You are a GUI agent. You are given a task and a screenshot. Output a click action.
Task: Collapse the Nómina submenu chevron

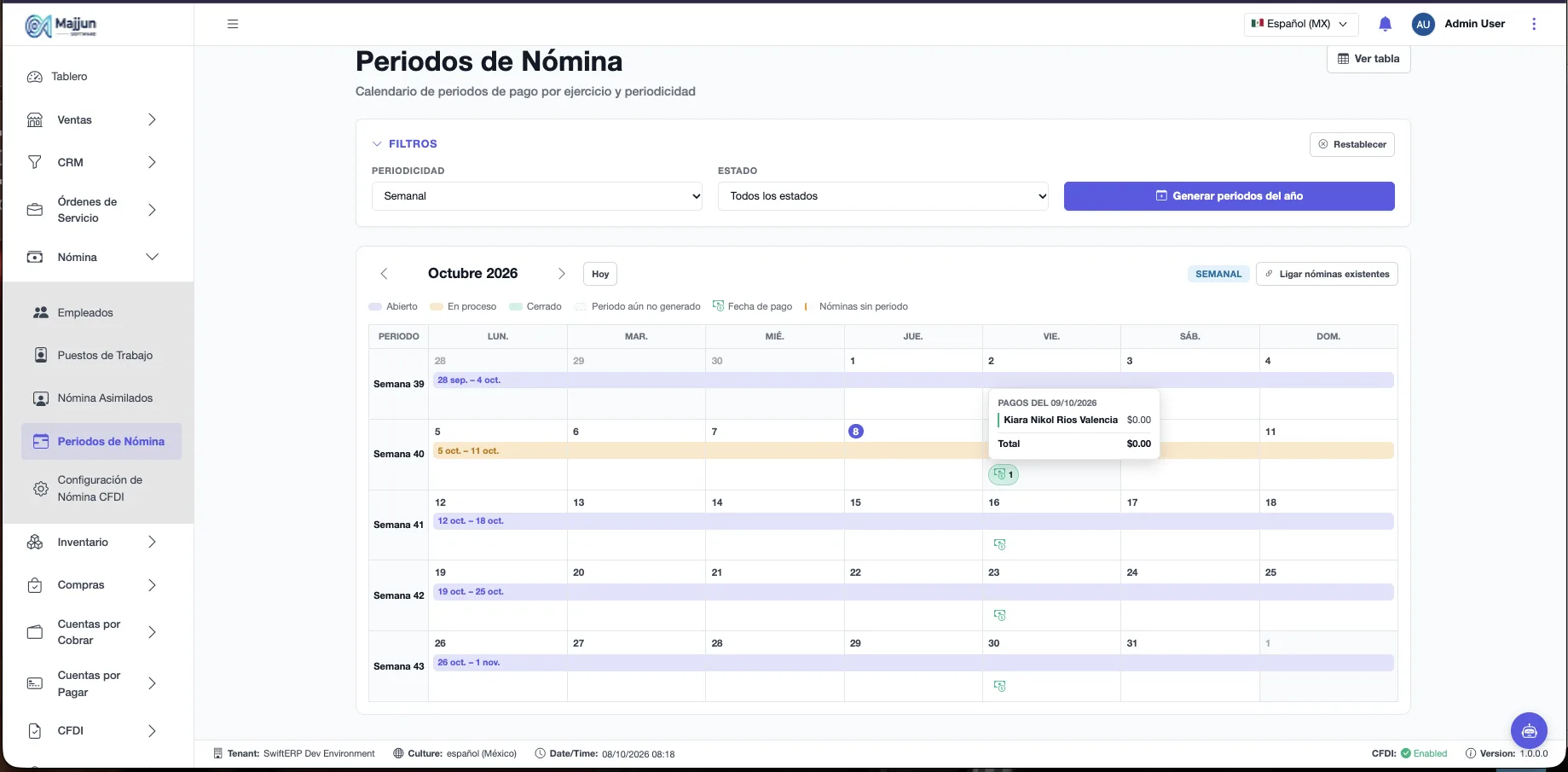pos(152,257)
